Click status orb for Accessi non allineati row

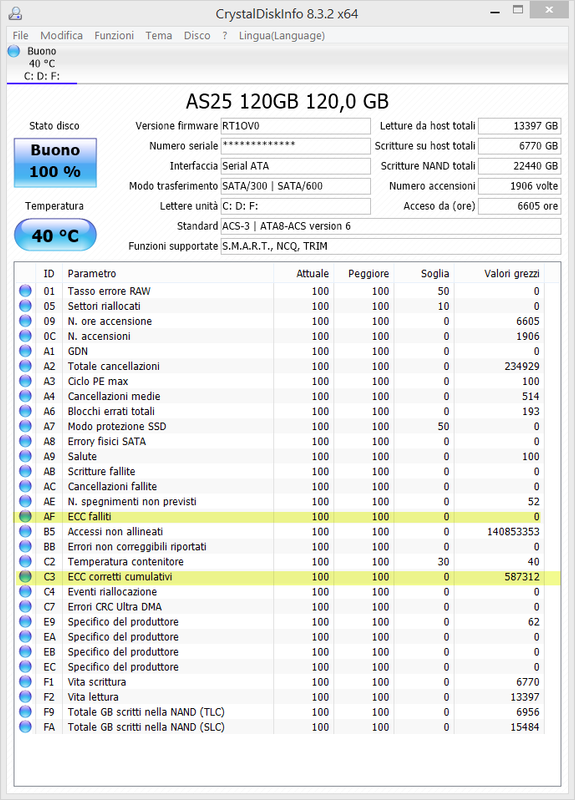(x=25, y=532)
